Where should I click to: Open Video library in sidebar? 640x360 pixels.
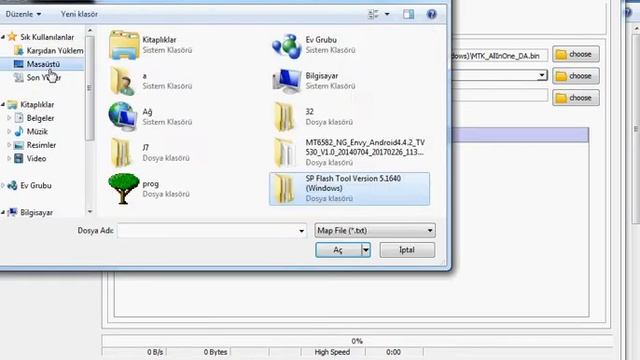click(x=30, y=158)
